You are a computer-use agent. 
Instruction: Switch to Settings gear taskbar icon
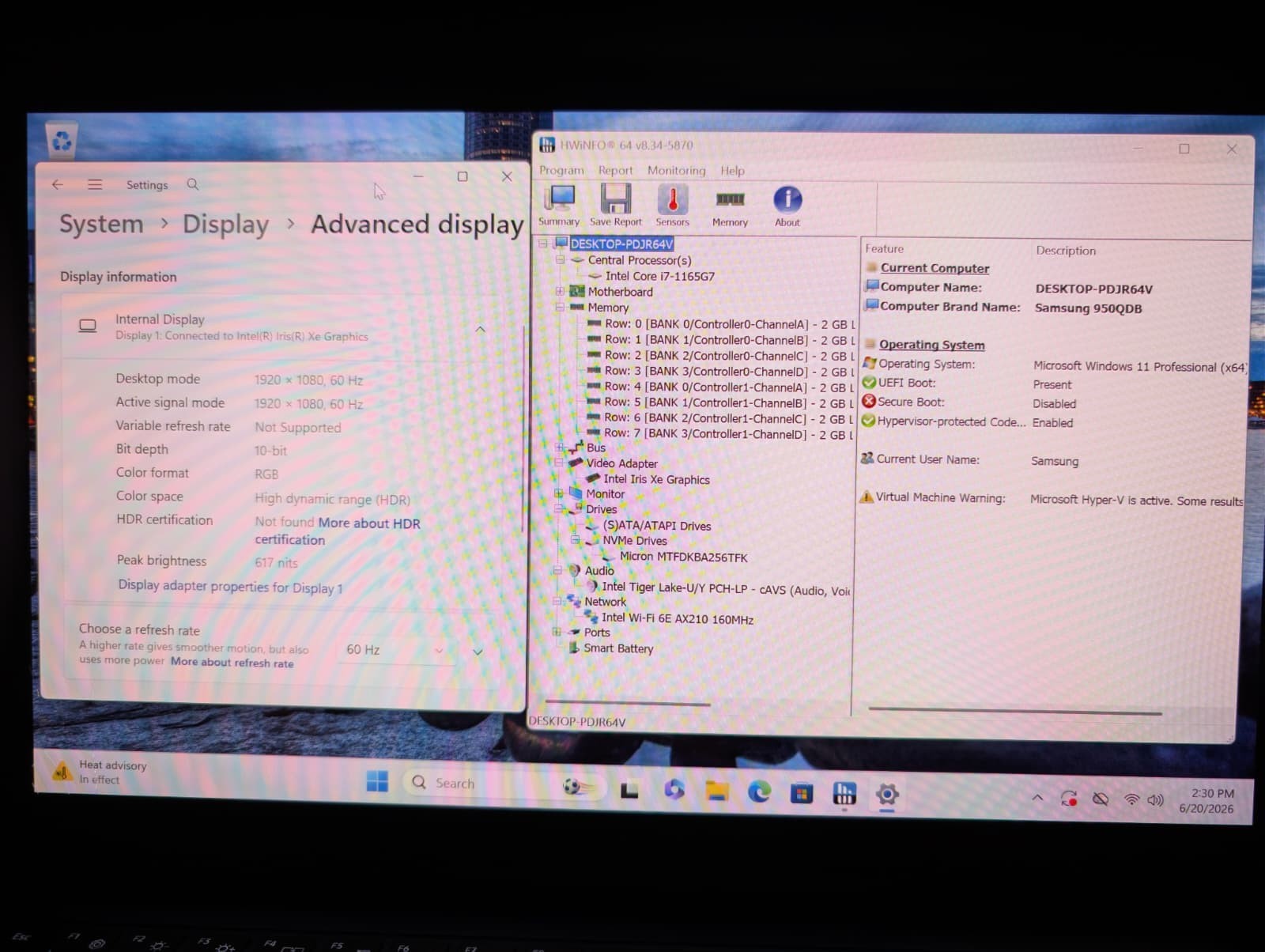coord(887,795)
